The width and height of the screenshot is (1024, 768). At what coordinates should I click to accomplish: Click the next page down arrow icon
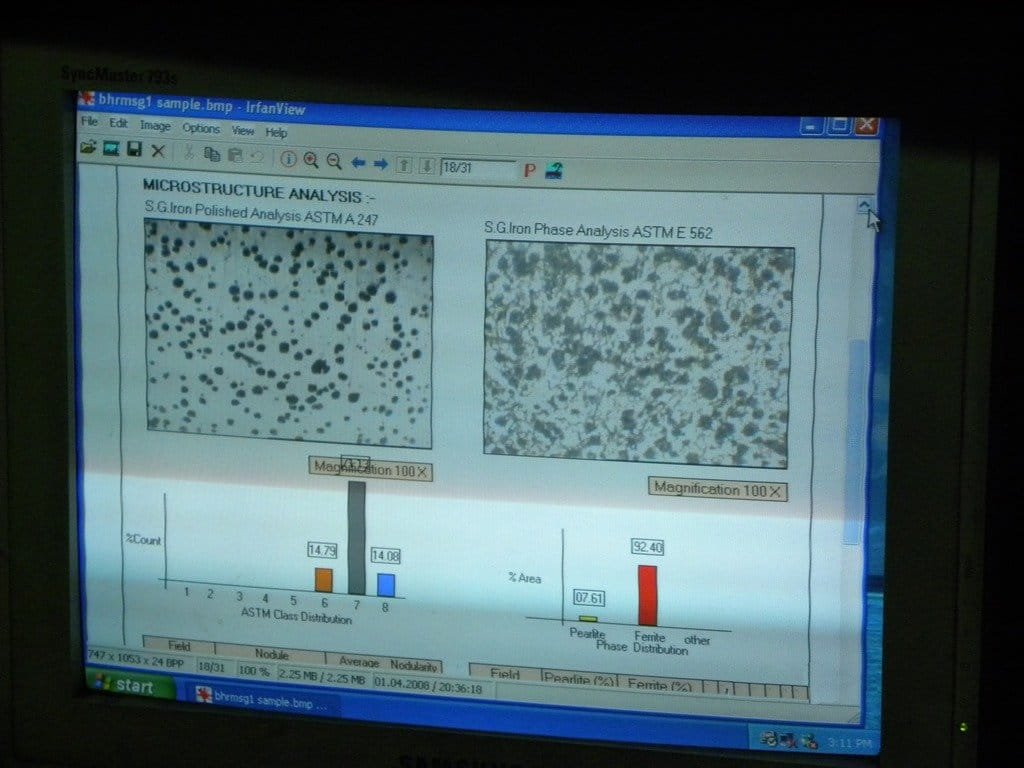426,167
